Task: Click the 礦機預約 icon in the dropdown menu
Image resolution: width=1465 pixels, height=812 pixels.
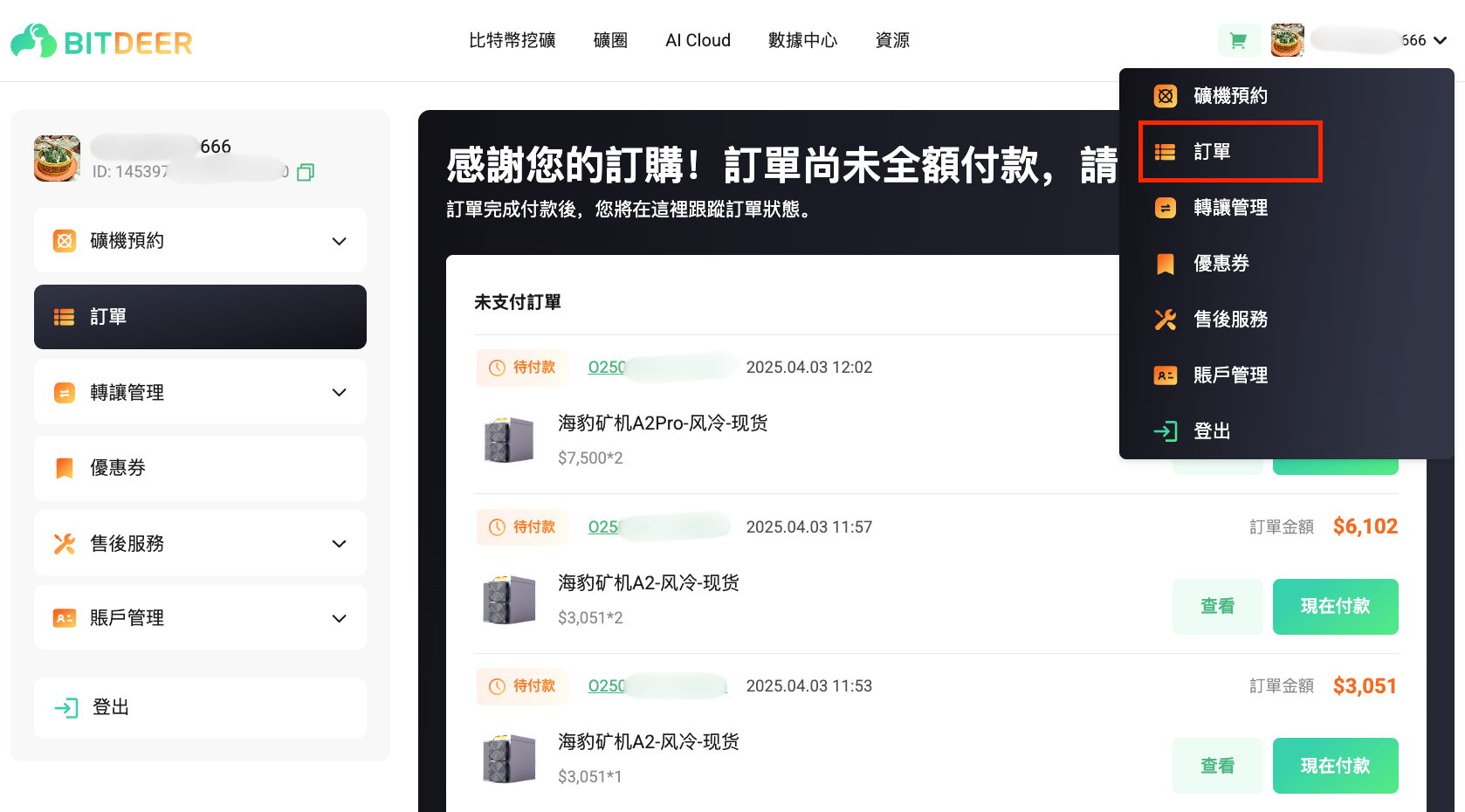Action: (1166, 96)
